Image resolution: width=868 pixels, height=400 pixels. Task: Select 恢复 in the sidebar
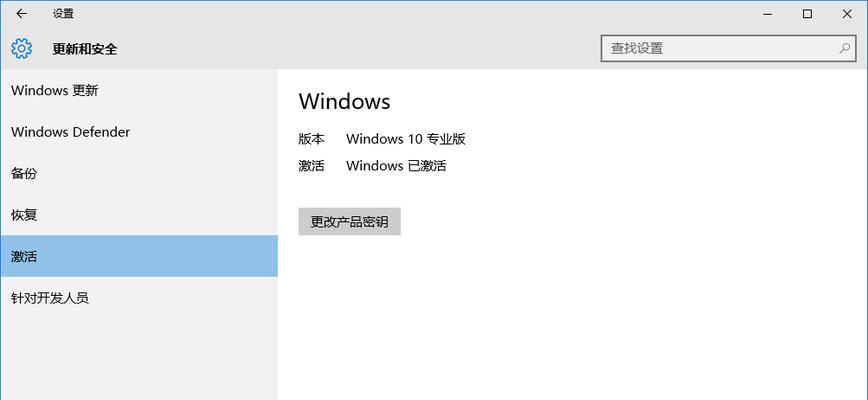click(138, 215)
